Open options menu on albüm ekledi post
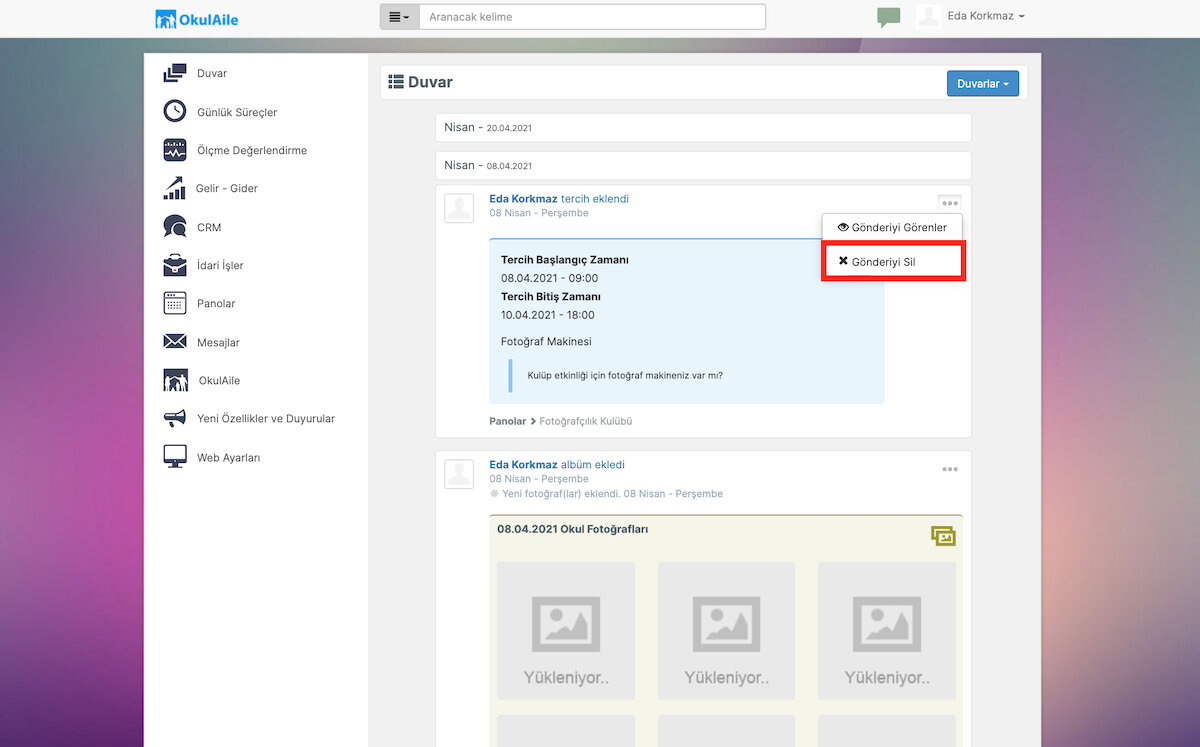1200x747 pixels. 950,469
